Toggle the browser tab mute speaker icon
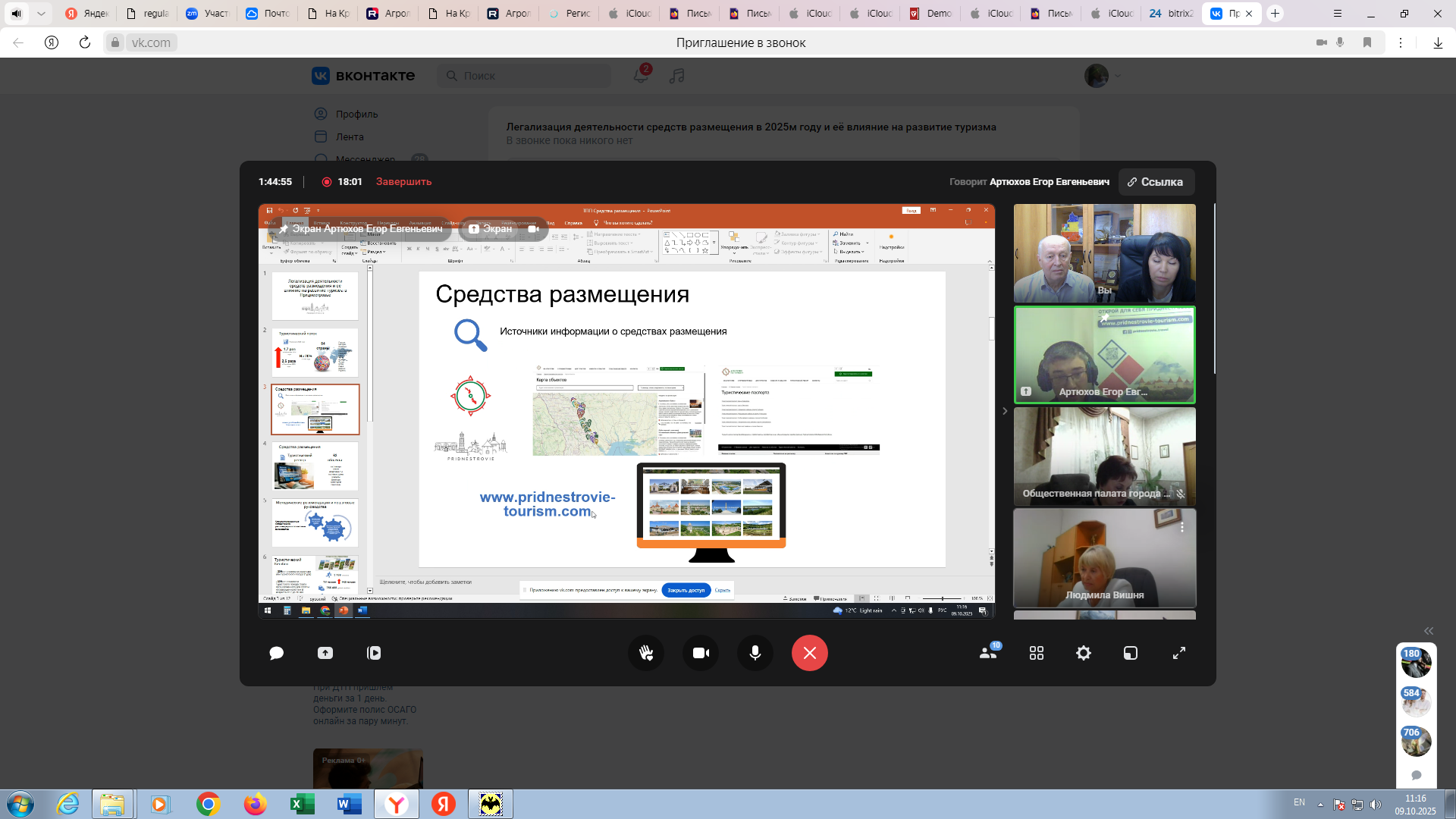1456x819 pixels. pos(16,14)
